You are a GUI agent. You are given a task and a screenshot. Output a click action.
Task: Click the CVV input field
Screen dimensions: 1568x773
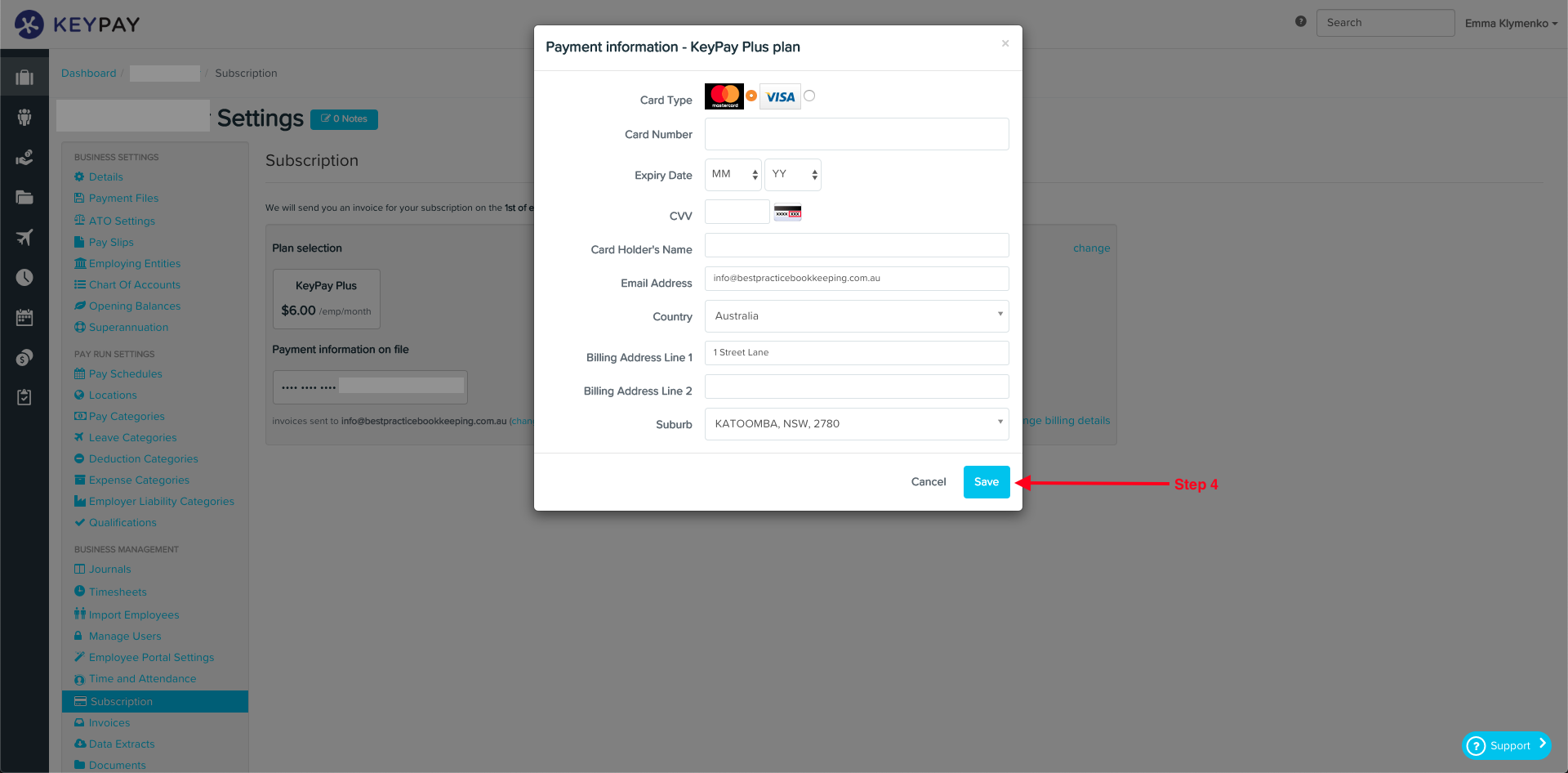[737, 212]
